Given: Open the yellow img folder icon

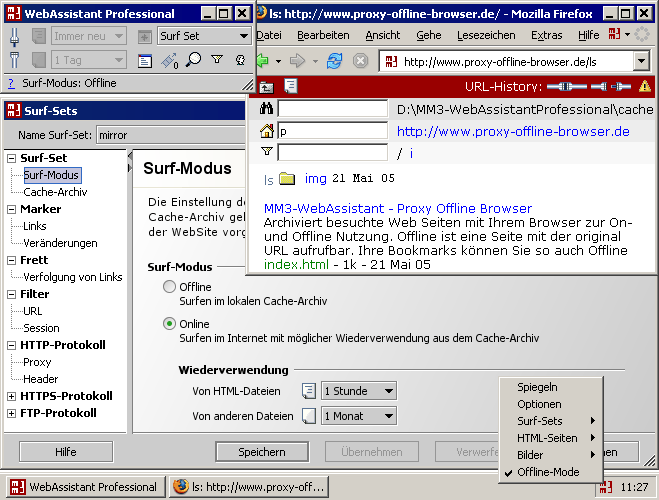Looking at the screenshot, I should pos(287,178).
